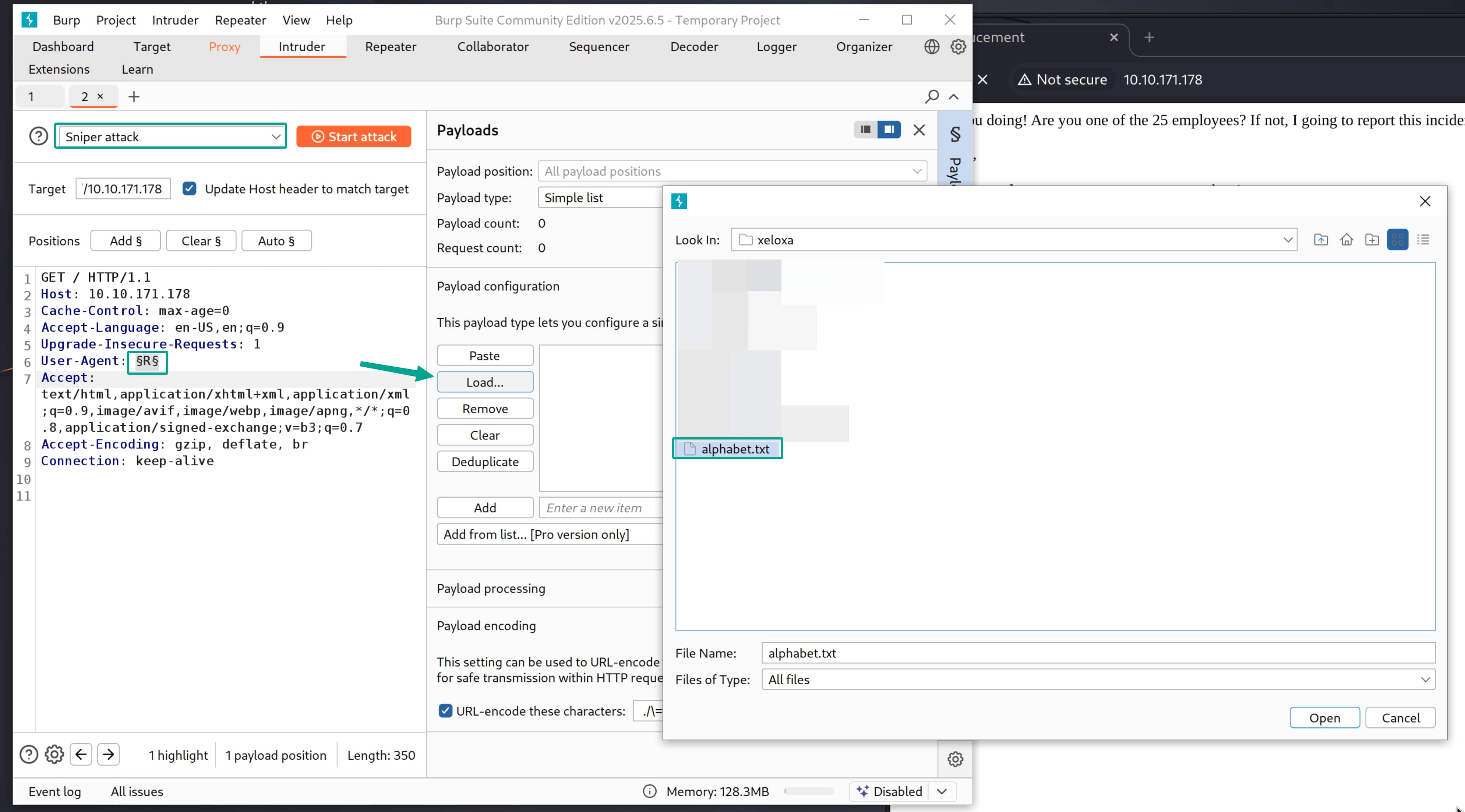Go to Home folder in file dialog
1465x812 pixels.
pyautogui.click(x=1346, y=240)
